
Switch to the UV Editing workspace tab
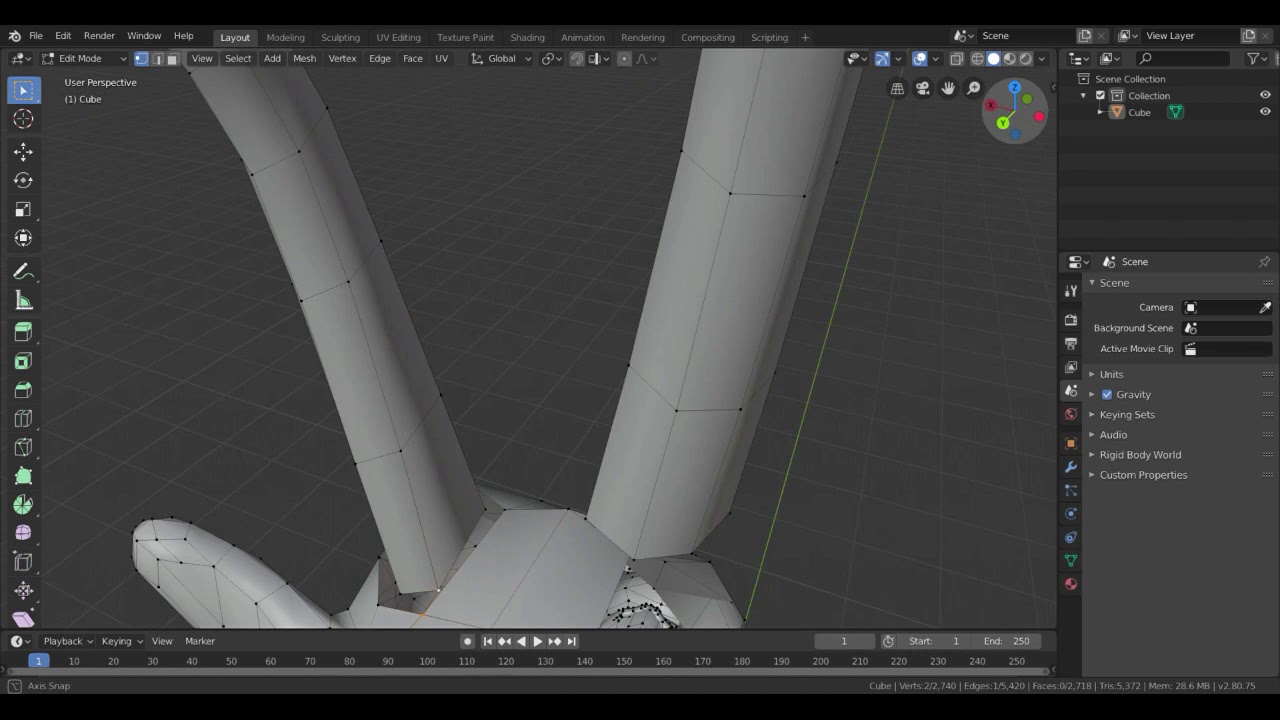pyautogui.click(x=398, y=37)
